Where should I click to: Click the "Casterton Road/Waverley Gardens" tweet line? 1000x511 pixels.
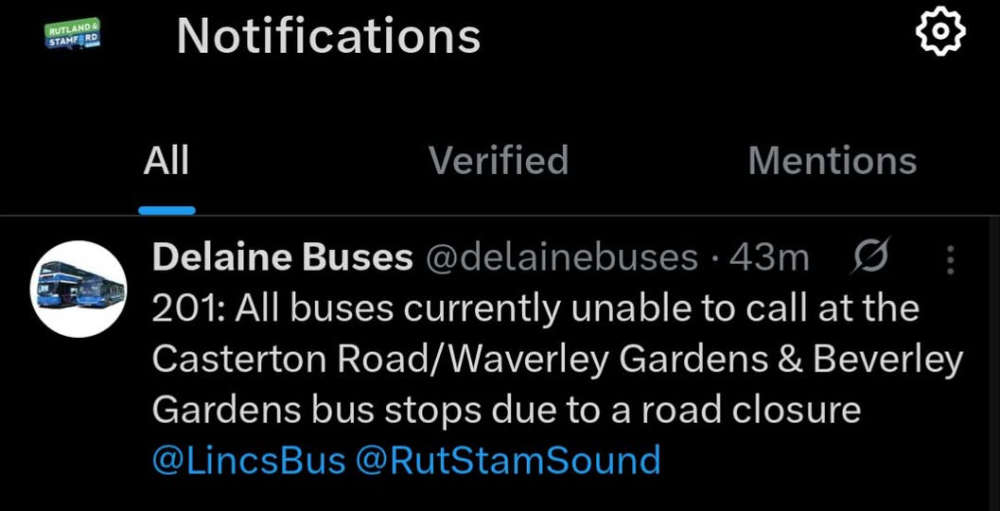(x=380, y=359)
